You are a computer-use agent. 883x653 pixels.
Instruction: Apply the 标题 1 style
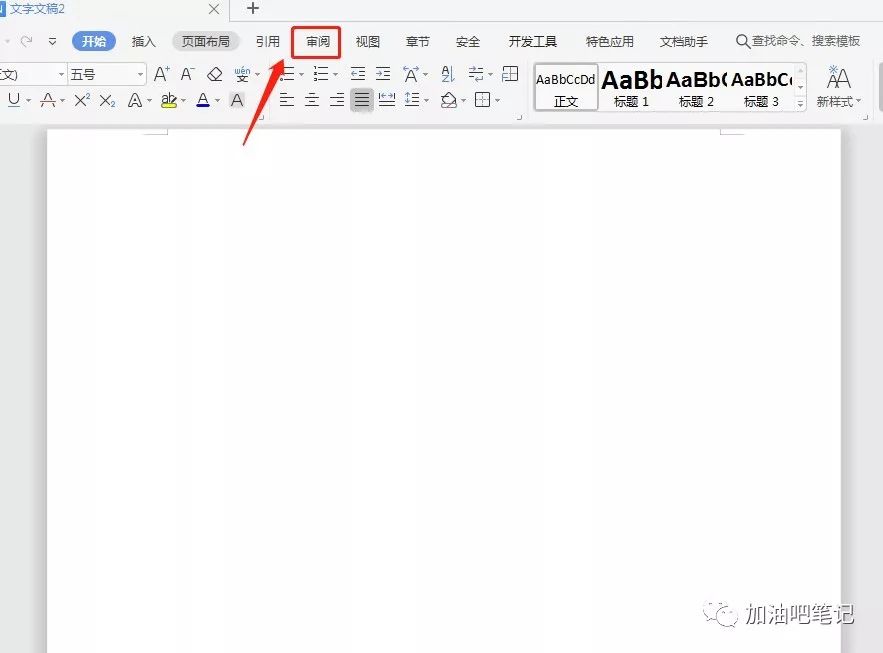coord(631,87)
